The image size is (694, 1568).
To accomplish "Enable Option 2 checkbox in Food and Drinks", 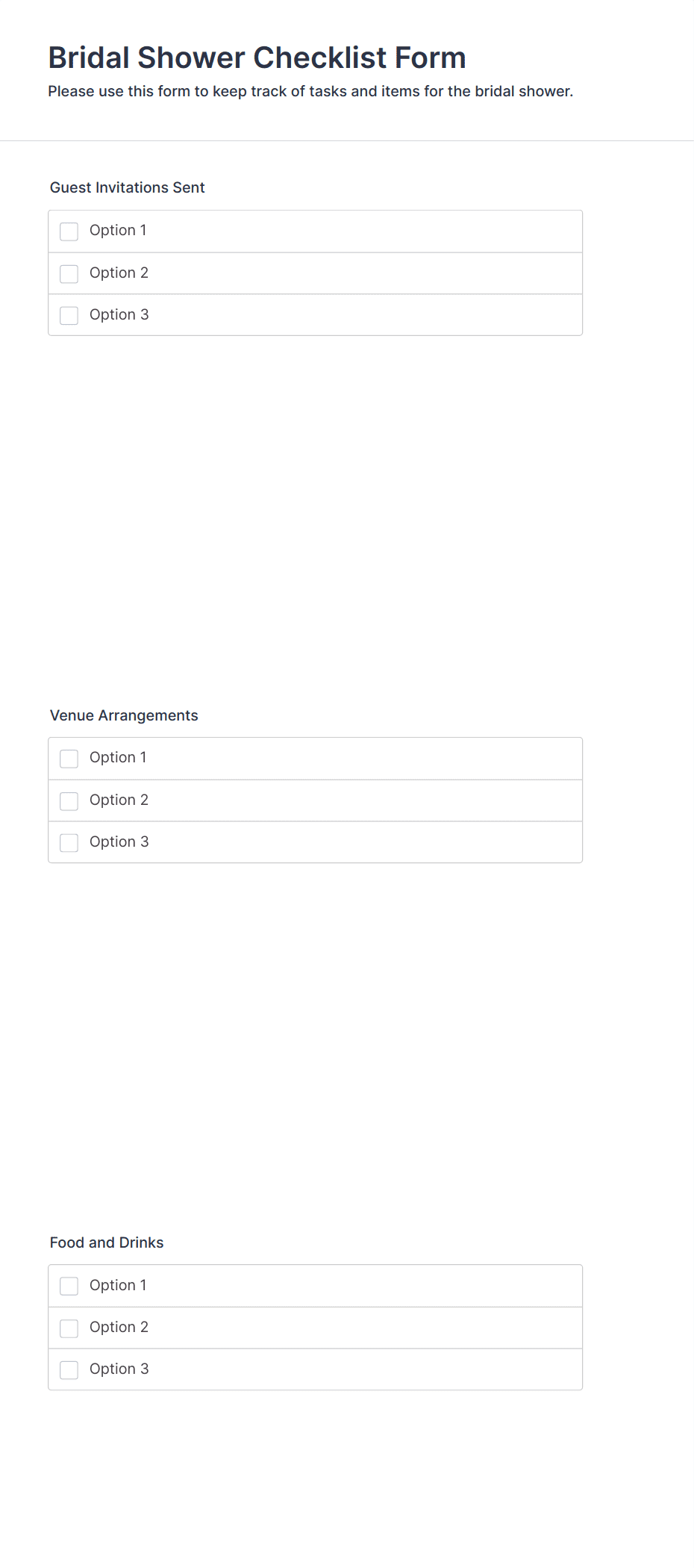I will point(69,1328).
